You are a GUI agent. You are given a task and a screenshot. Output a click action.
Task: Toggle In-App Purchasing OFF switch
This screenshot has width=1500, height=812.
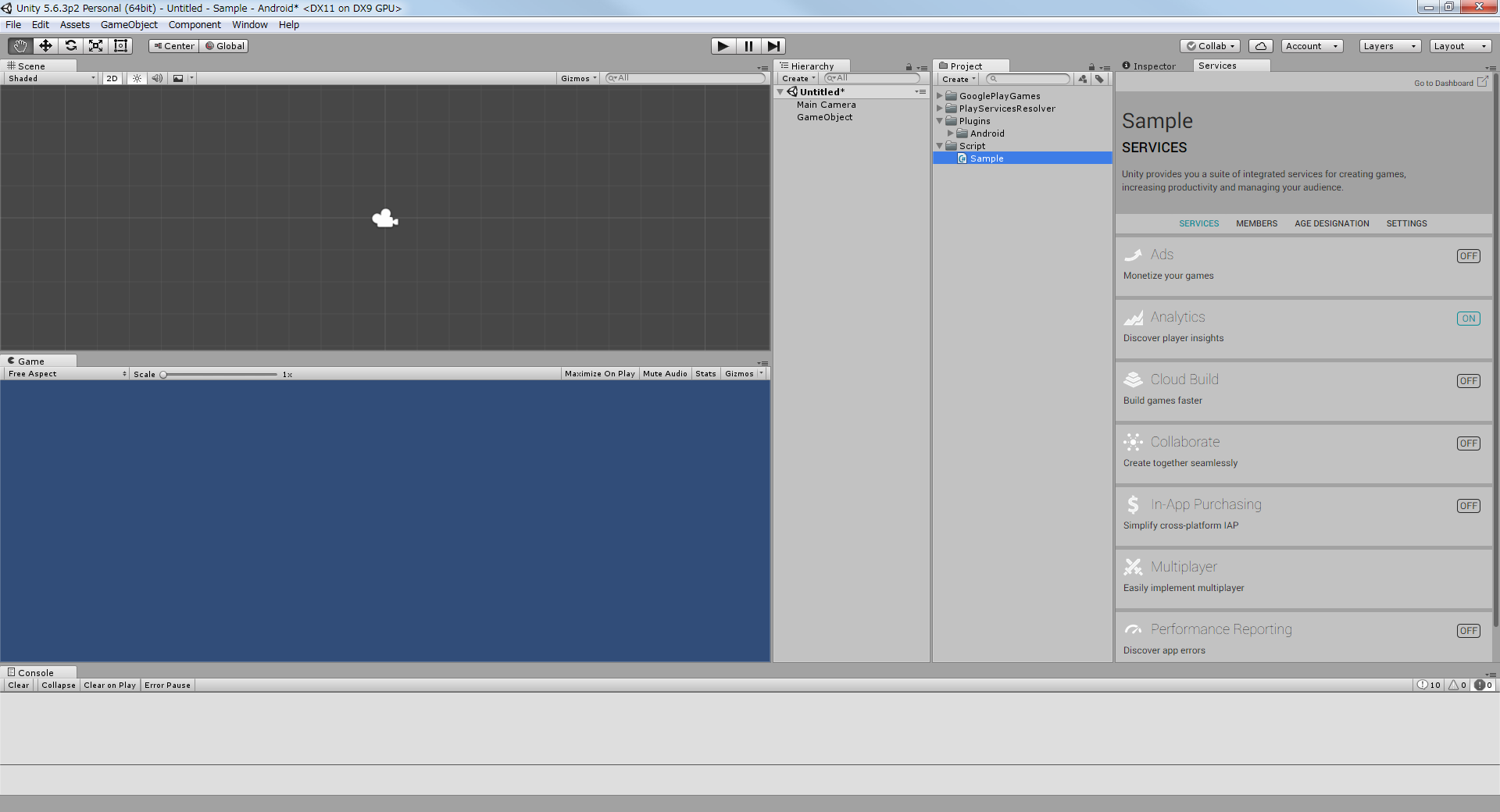coord(1469,506)
